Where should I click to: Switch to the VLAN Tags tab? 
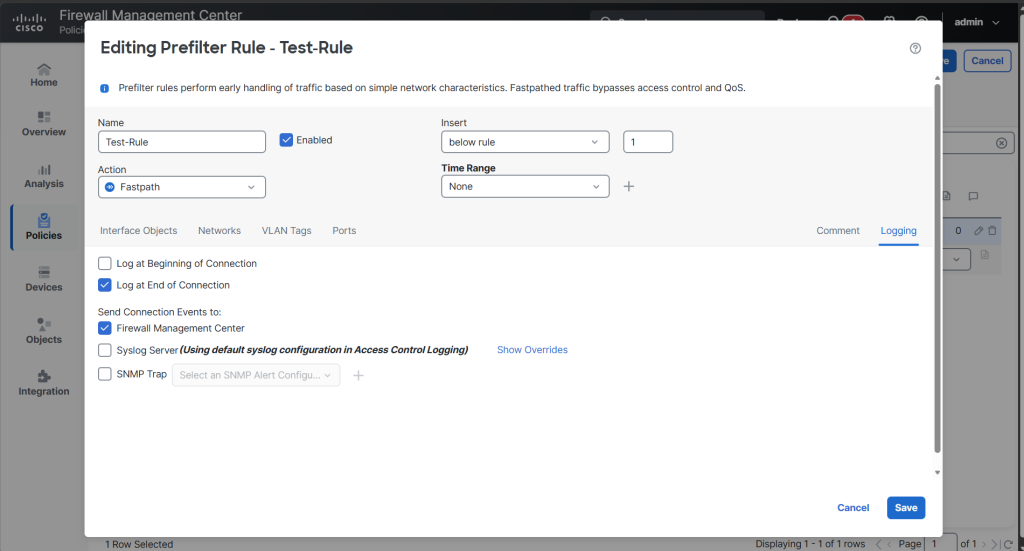[x=287, y=230]
